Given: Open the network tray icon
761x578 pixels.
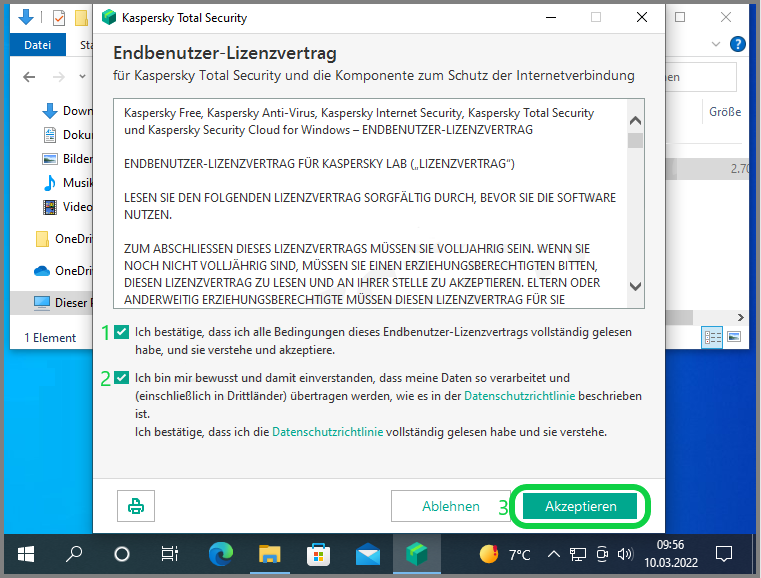Looking at the screenshot, I should click(578, 554).
